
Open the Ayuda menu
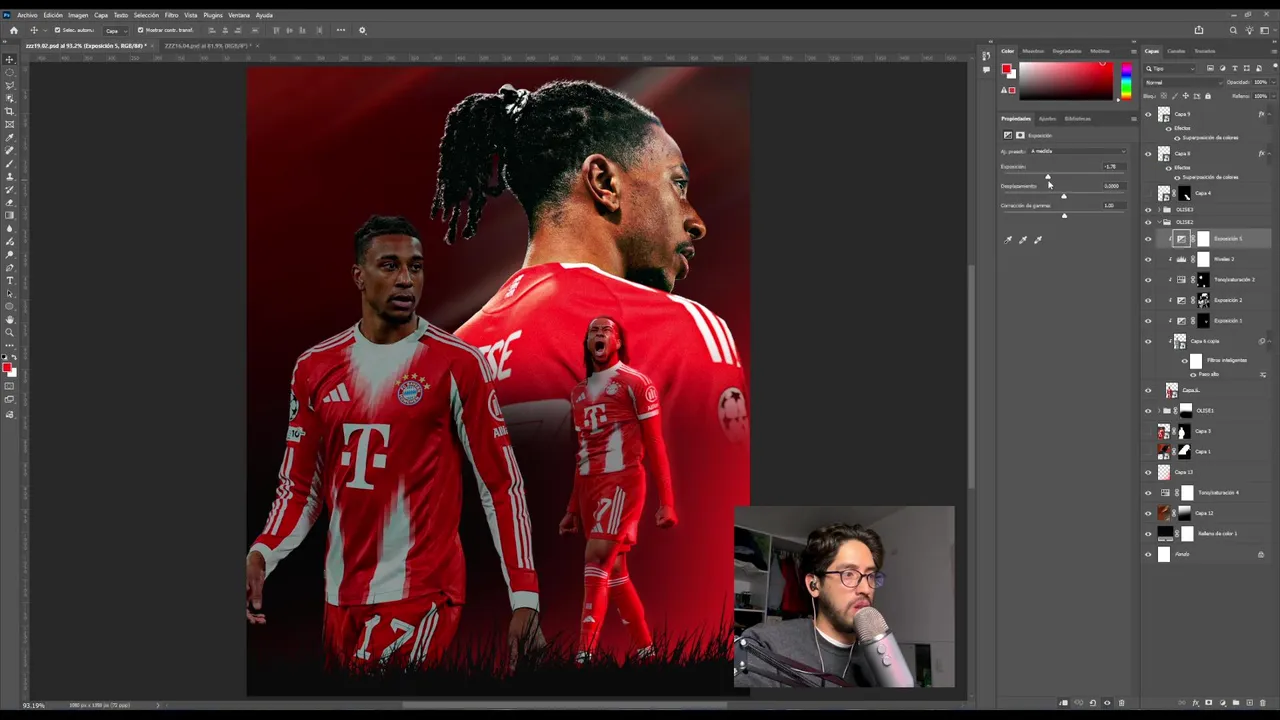coord(264,15)
